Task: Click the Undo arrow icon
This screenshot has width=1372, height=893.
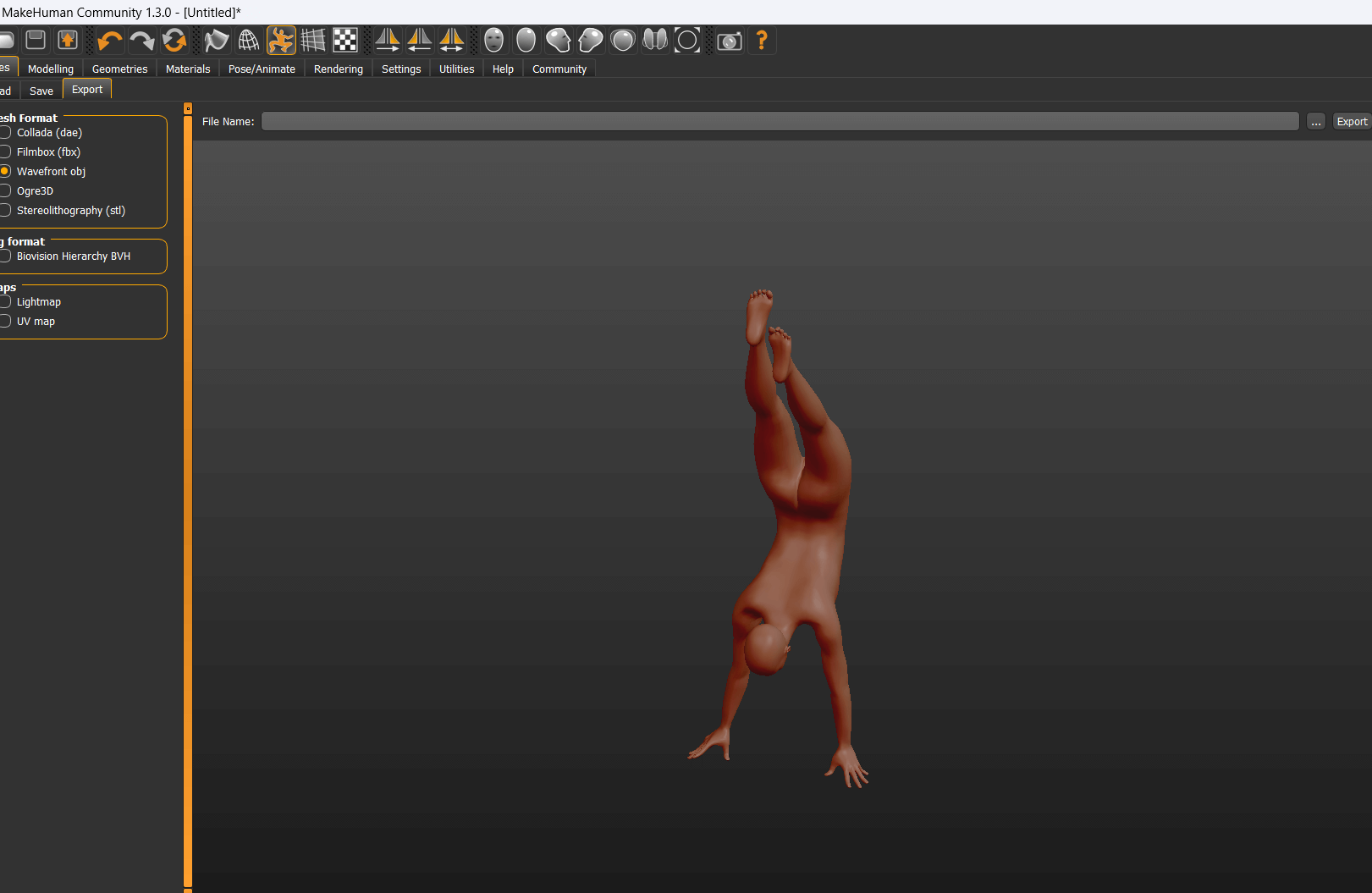Action: pos(109,41)
